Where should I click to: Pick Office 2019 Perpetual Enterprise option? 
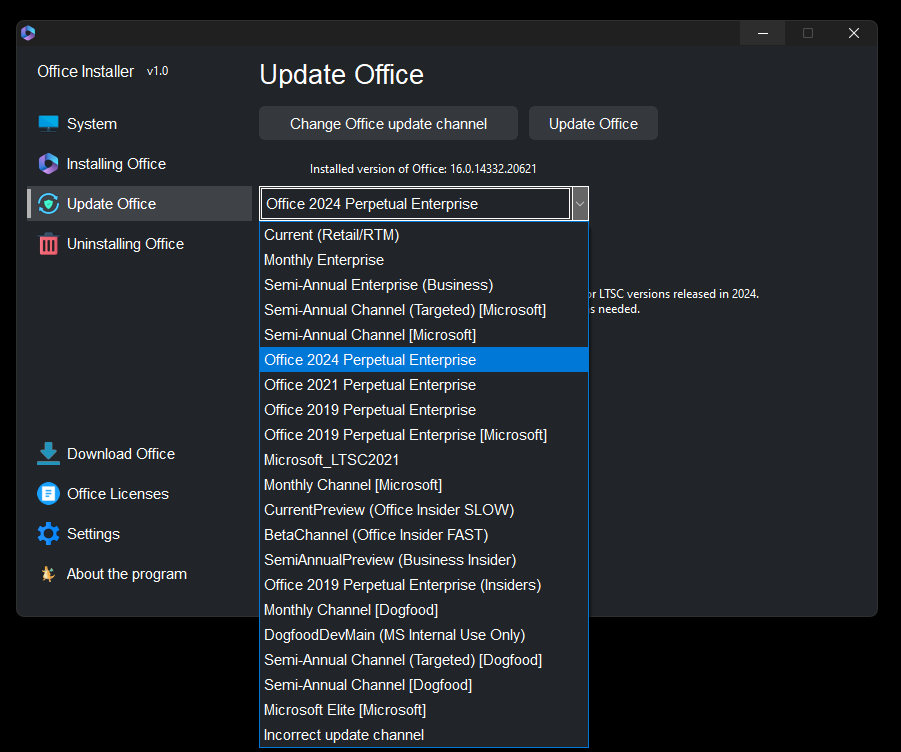(424, 410)
